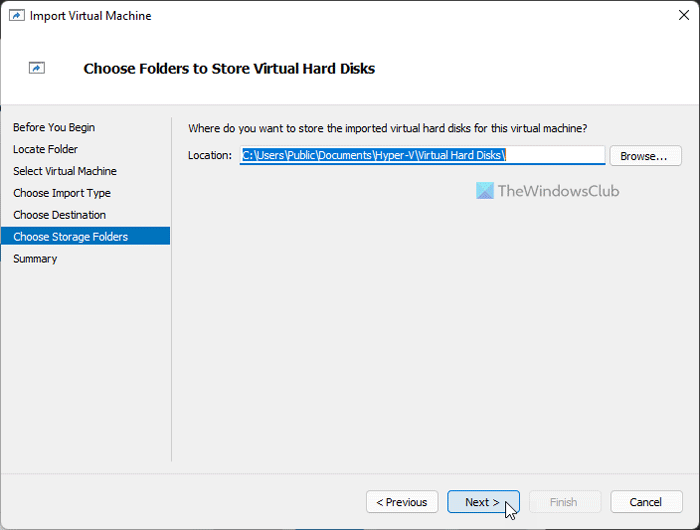Click the heading Choose Folders to Store Virtual Hard Disks

pos(229,69)
